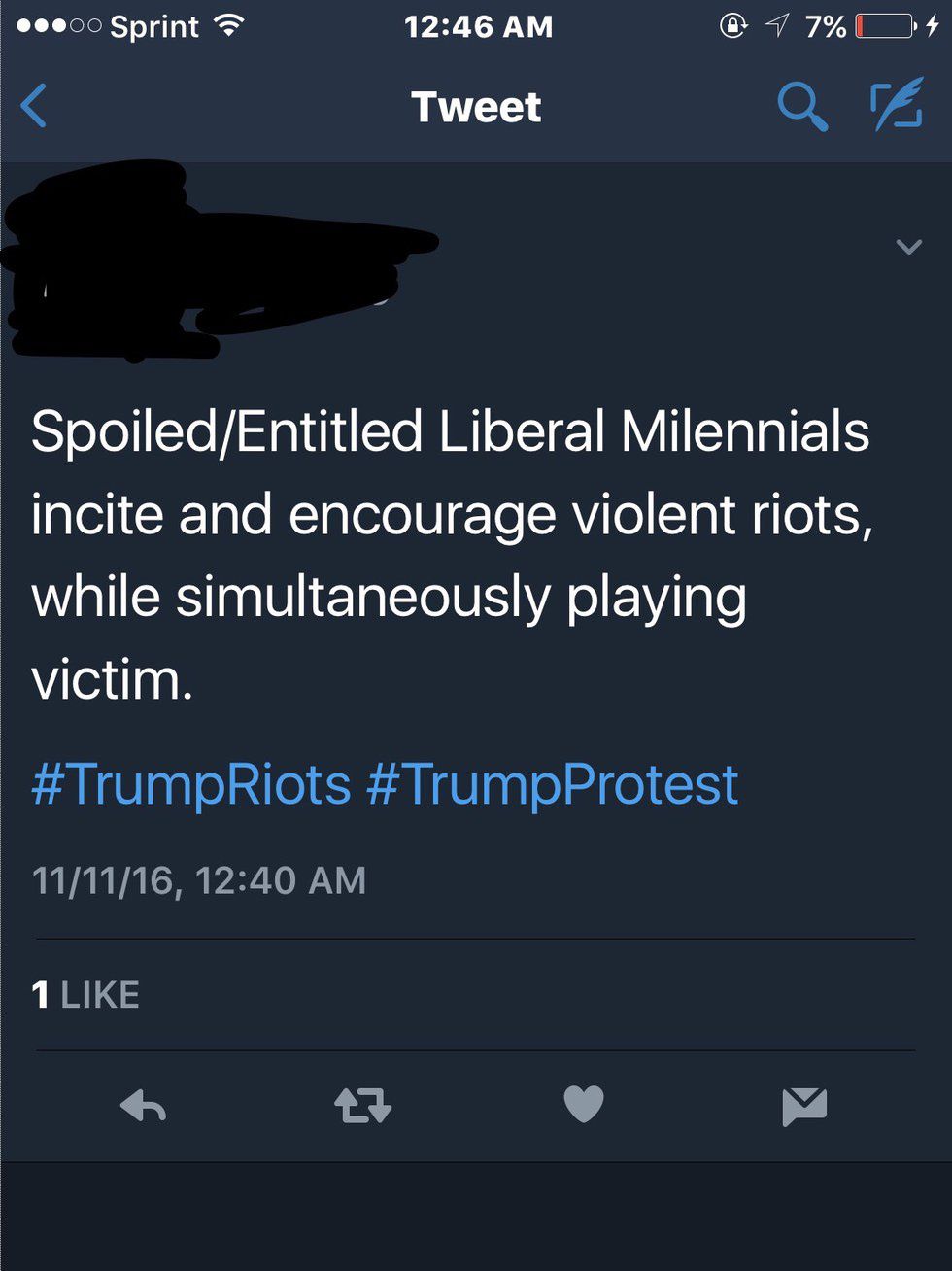Viewport: 952px width, 1271px height.
Task: Compose a new tweet with quill icon
Action: coord(896,106)
